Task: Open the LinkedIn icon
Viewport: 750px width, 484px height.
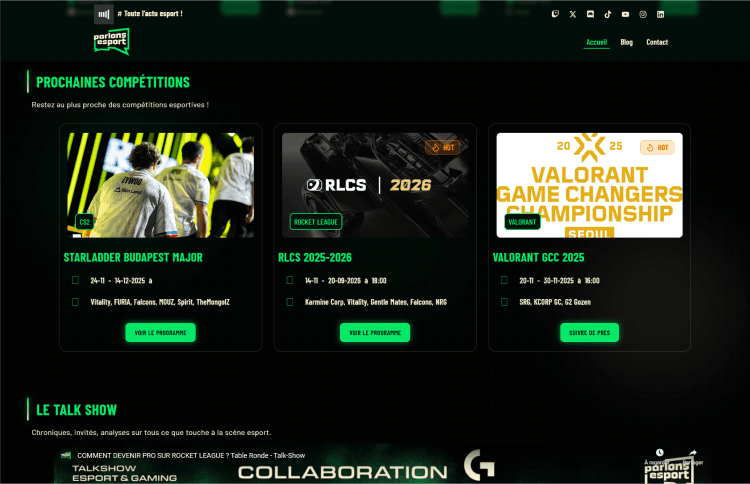Action: click(x=661, y=14)
